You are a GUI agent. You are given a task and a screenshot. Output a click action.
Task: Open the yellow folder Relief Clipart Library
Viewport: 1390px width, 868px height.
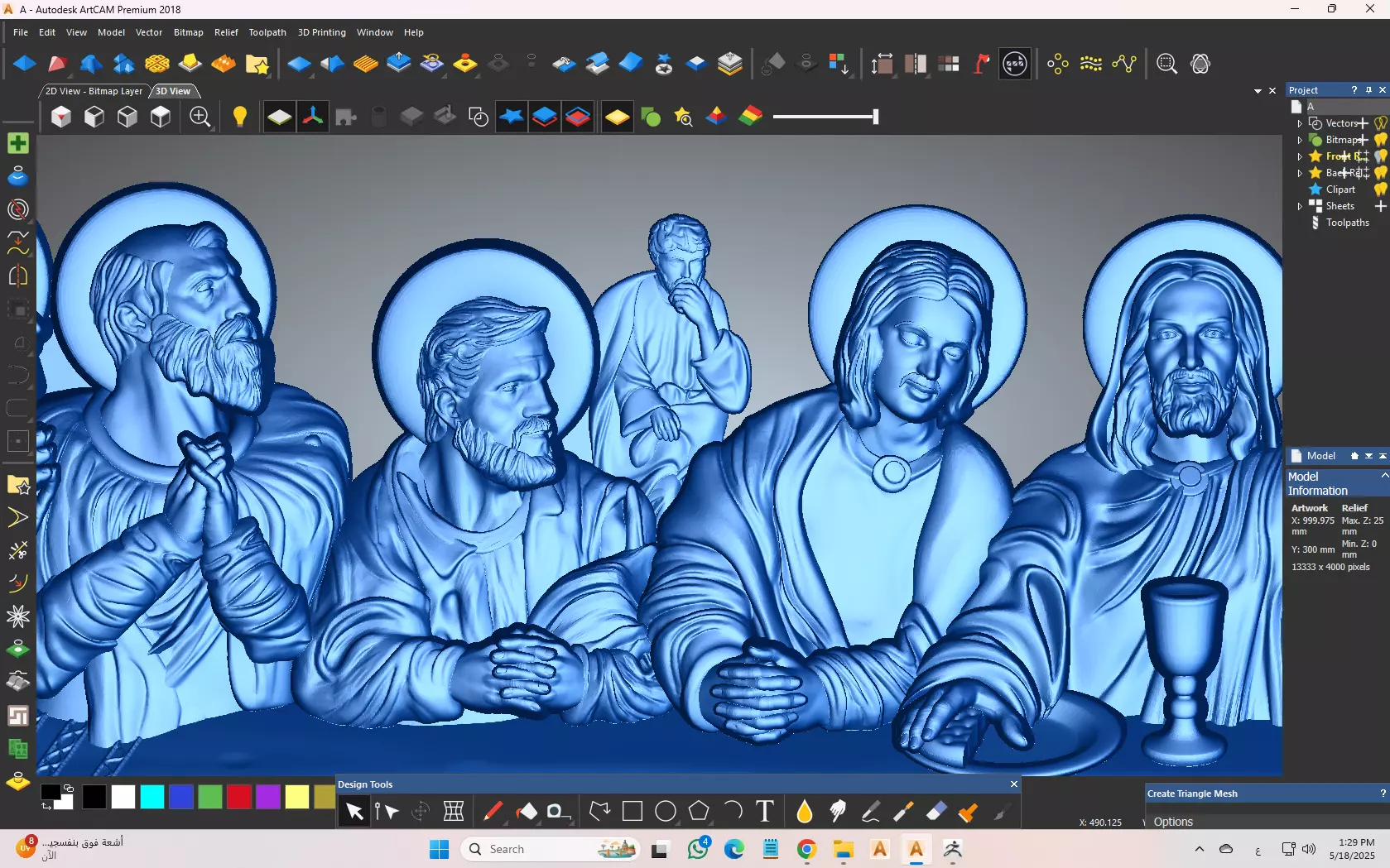tap(257, 64)
